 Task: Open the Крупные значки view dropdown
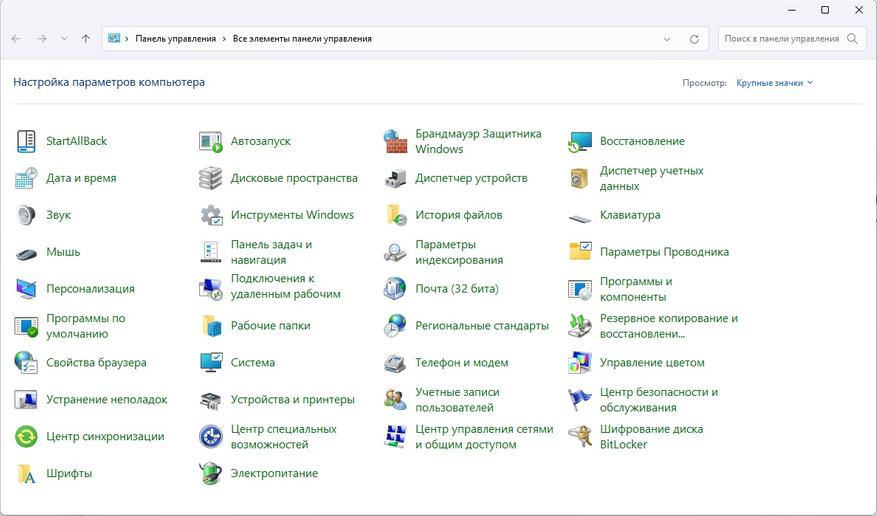point(775,83)
